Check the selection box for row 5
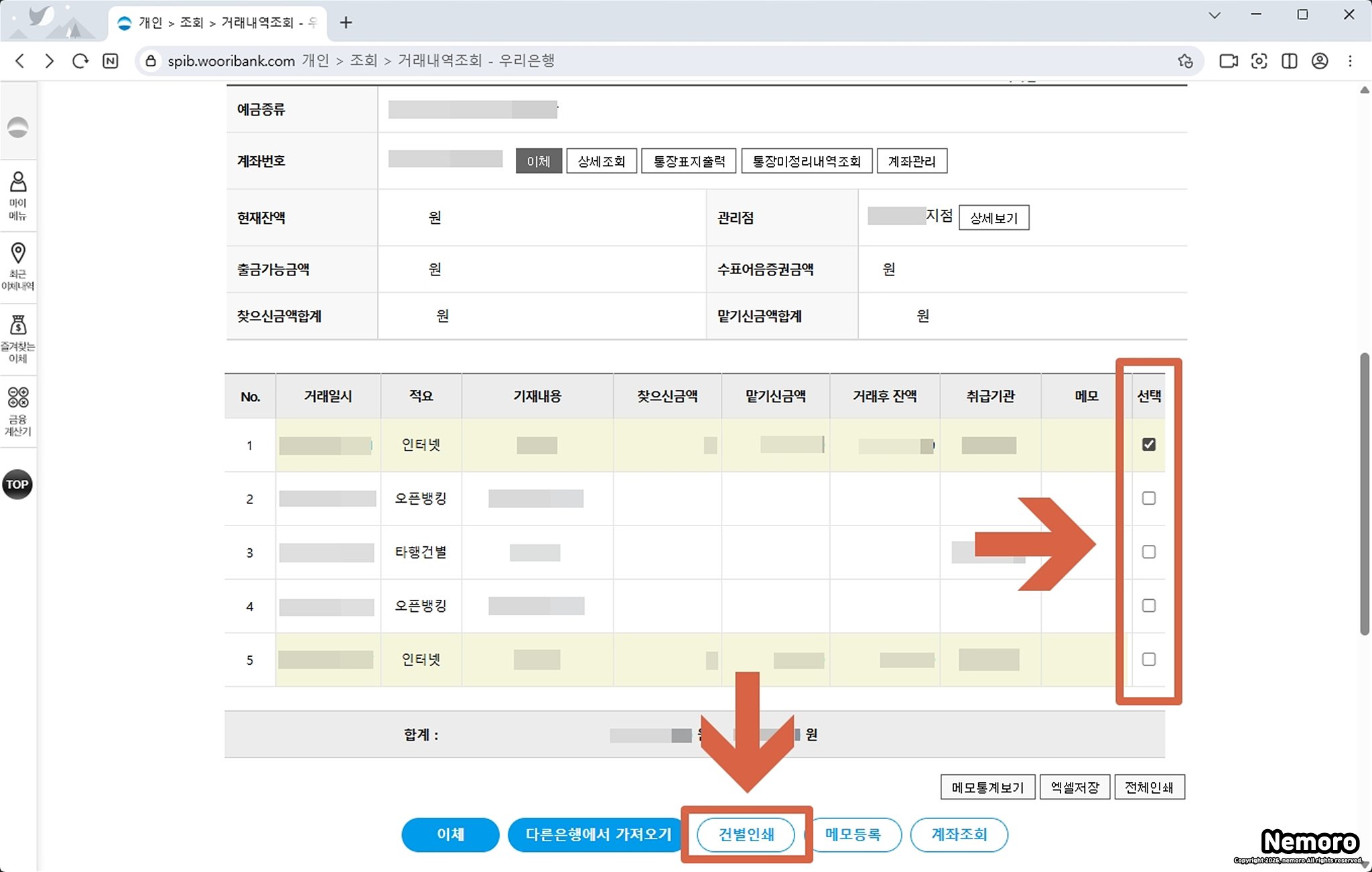This screenshot has height=872, width=1372. 1148,659
